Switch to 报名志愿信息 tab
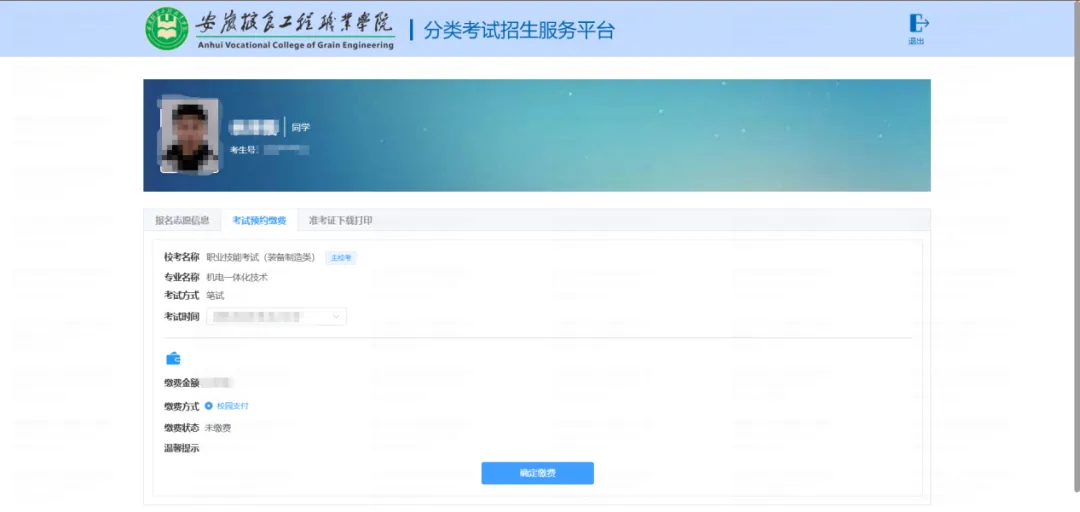The height and width of the screenshot is (512, 1080). pyautogui.click(x=183, y=221)
